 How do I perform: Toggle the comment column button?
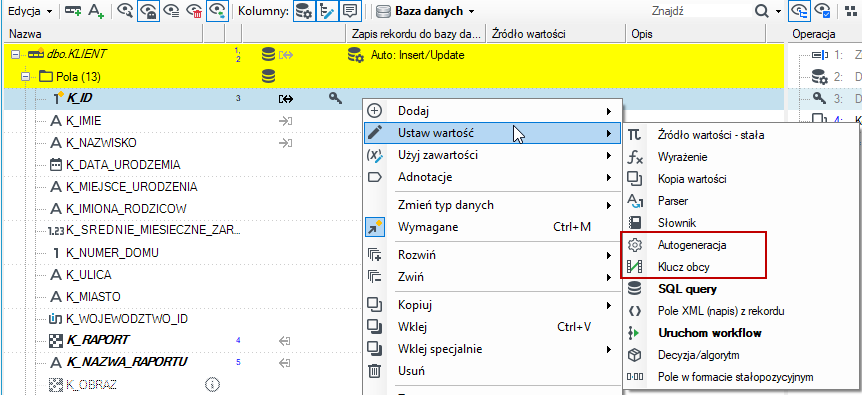point(350,10)
